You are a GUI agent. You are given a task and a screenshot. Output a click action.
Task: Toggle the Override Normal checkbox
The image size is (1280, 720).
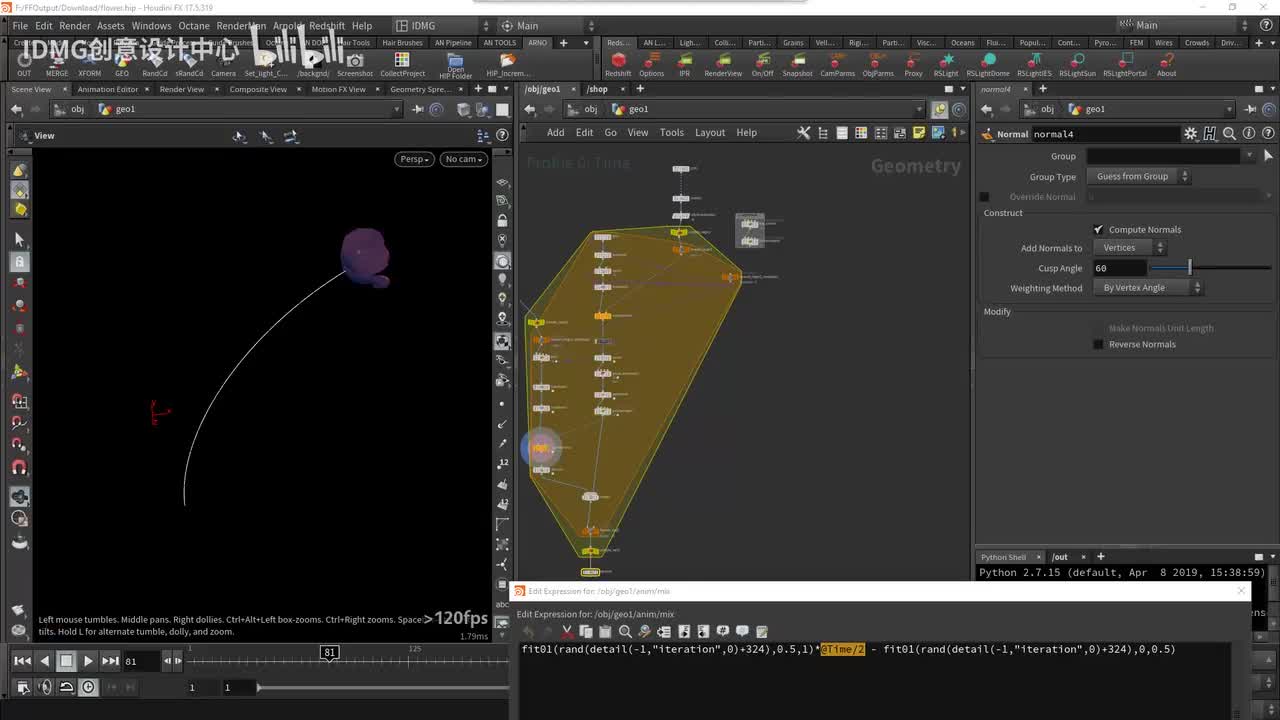click(x=985, y=197)
